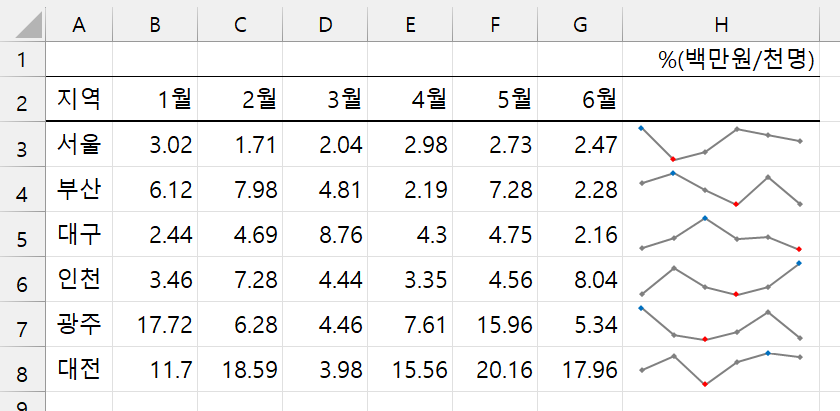Click the cell containing 20.16

click(x=495, y=370)
